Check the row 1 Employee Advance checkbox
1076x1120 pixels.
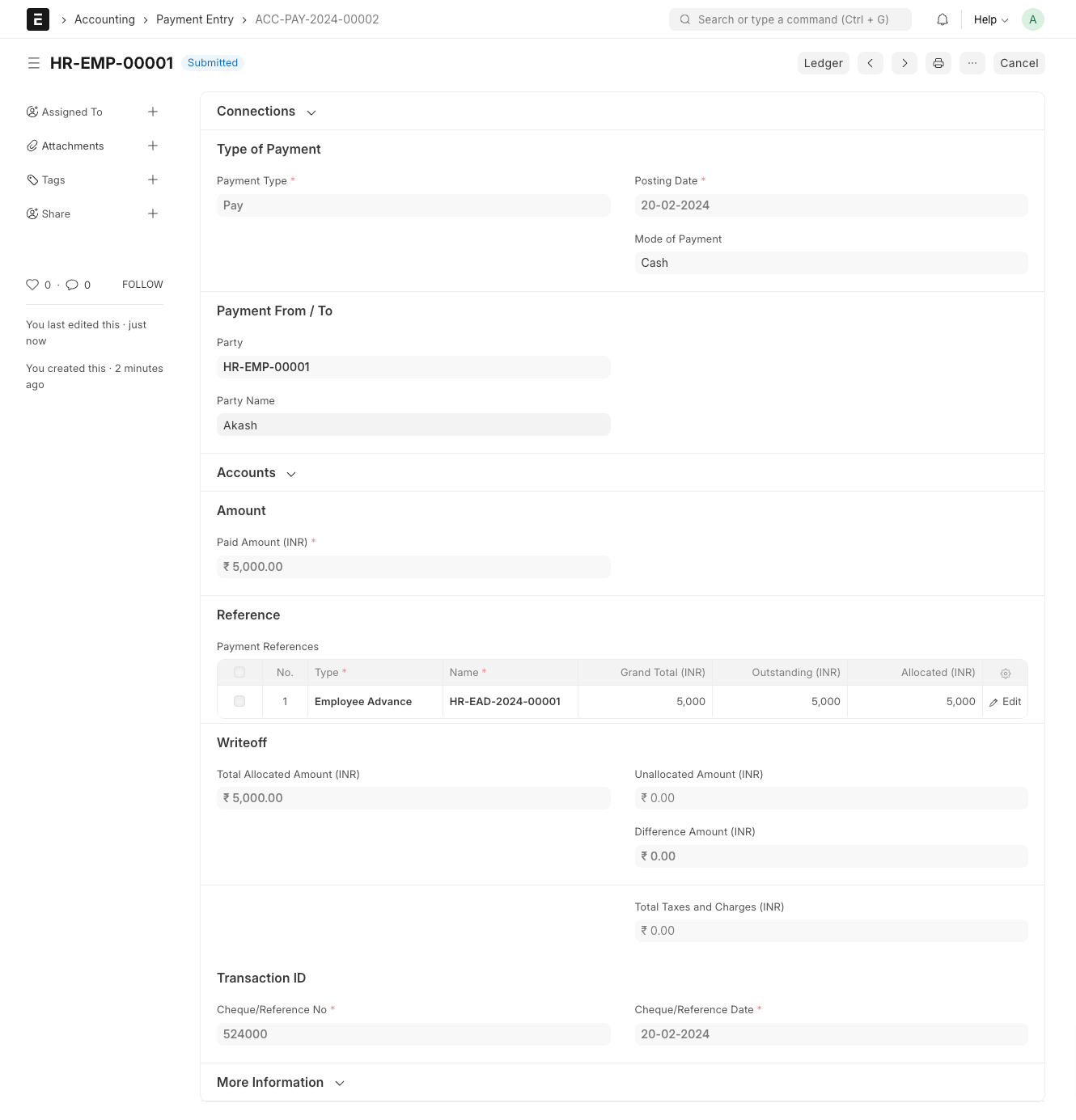point(239,701)
